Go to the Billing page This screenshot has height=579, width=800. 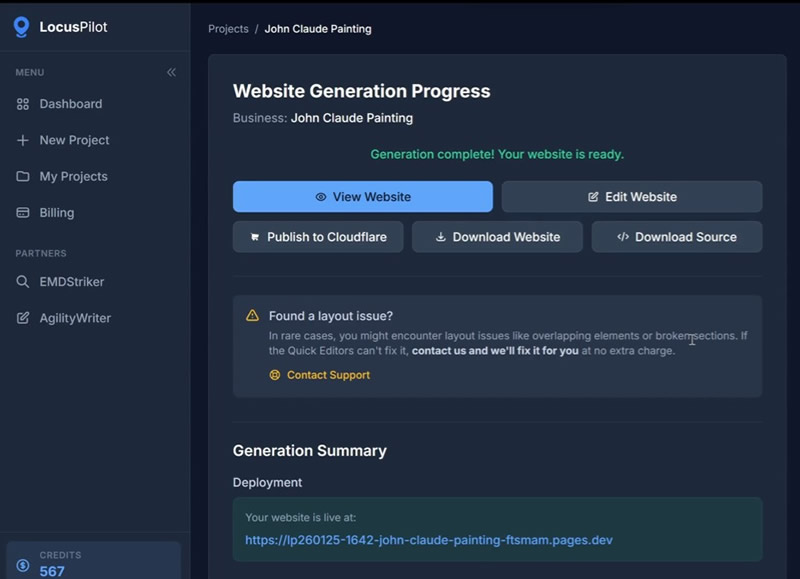tap(56, 213)
